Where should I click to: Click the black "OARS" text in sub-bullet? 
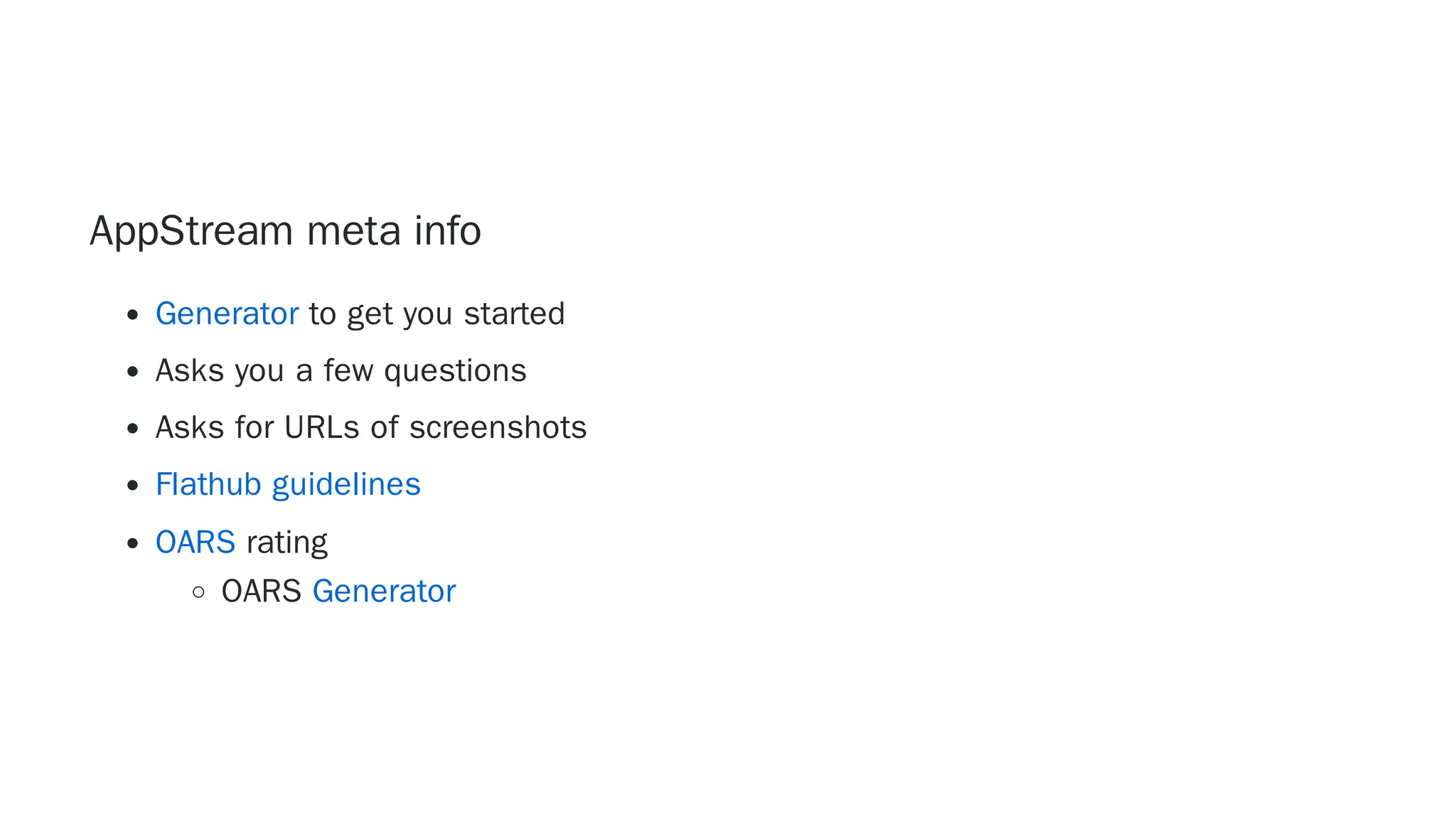pos(262,591)
